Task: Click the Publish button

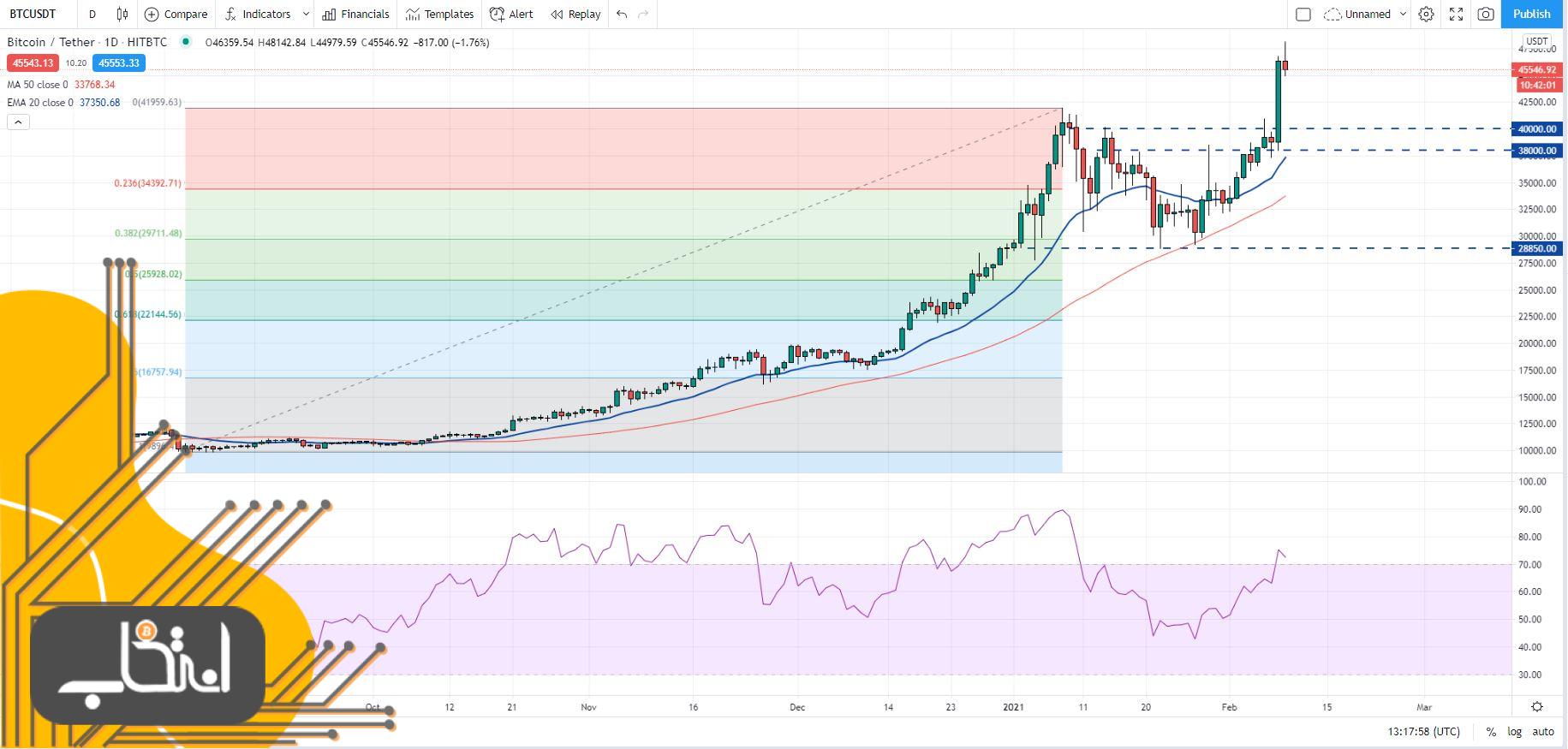Action: [1531, 14]
